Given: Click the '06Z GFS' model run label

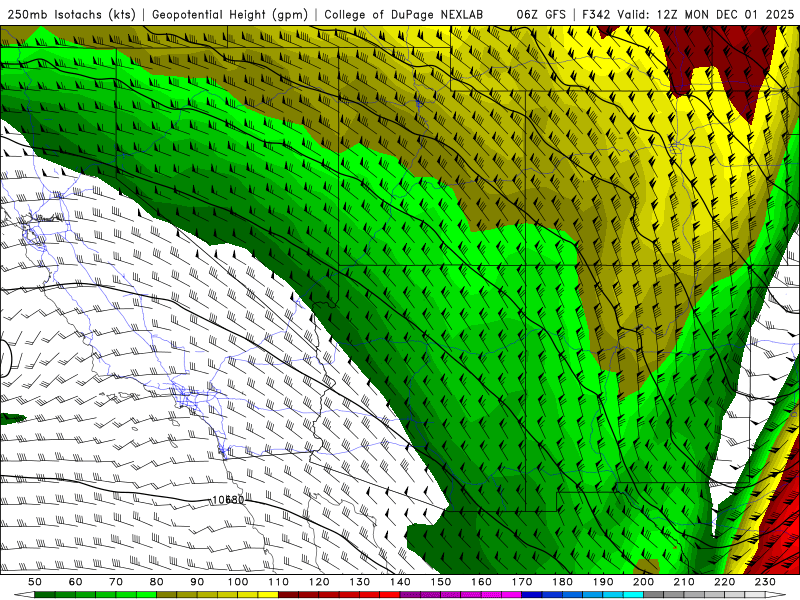Looking at the screenshot, I should [541, 14].
